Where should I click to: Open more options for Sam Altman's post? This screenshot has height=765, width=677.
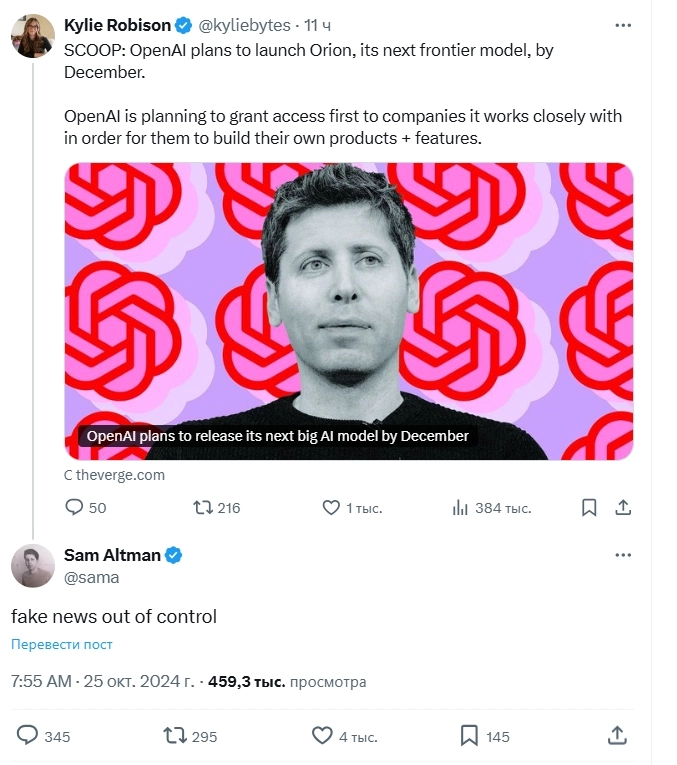pos(623,555)
